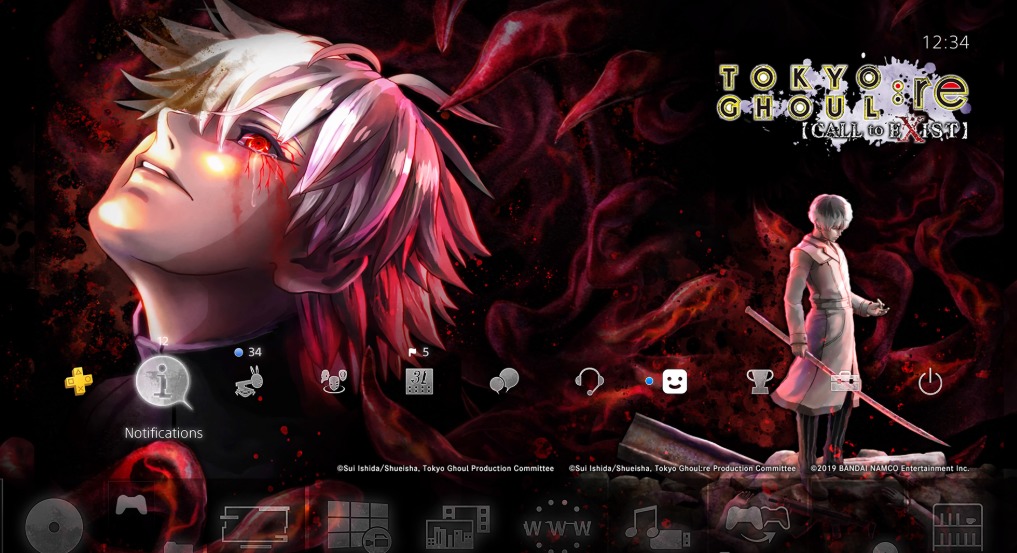Viewport: 1017px width, 553px height.
Task: Select the game disc tile
Action: (53, 525)
